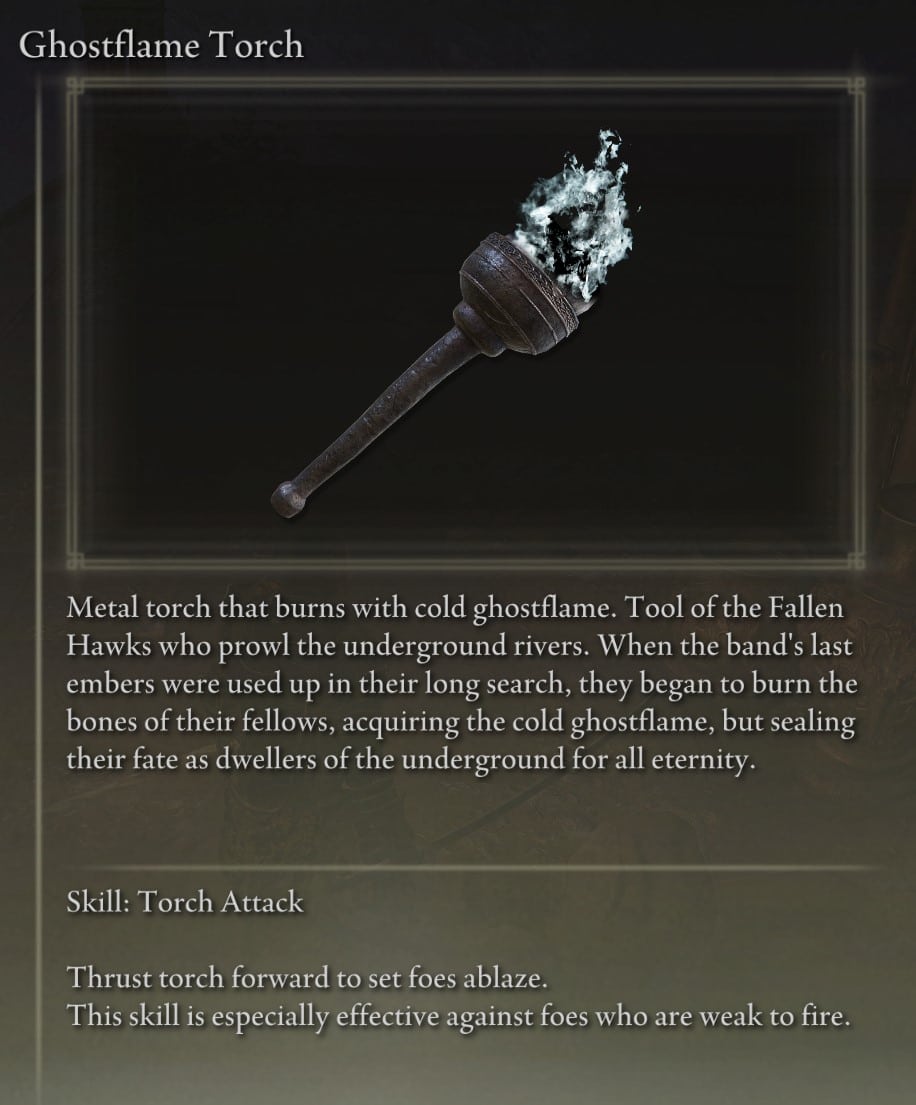Click the 'embers were used up' text line
Image resolution: width=916 pixels, height=1105 pixels.
(462, 684)
